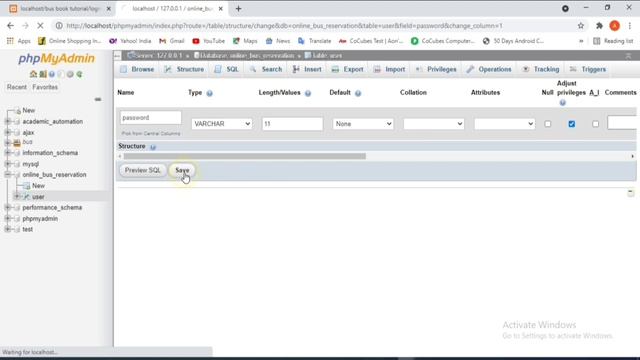This screenshot has height=360, width=640.
Task: Open Reading list
Action: [613, 41]
